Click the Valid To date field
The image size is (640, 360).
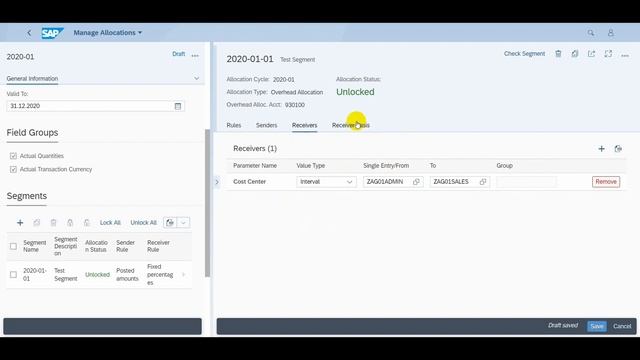[x=96, y=106]
